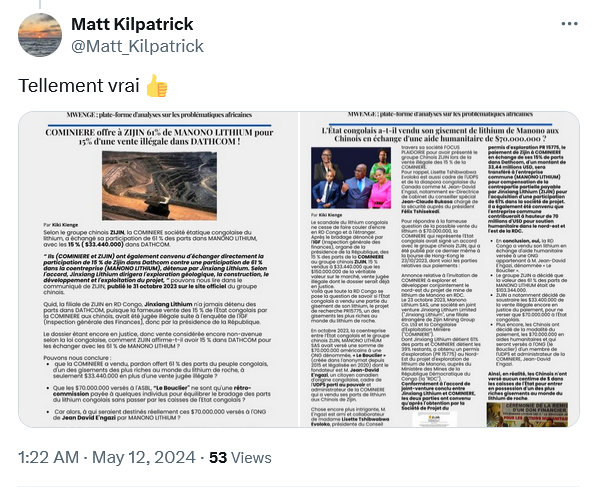Click the 'Tellement vrai' tweet text
This screenshot has height=487, width=598.
(x=79, y=85)
